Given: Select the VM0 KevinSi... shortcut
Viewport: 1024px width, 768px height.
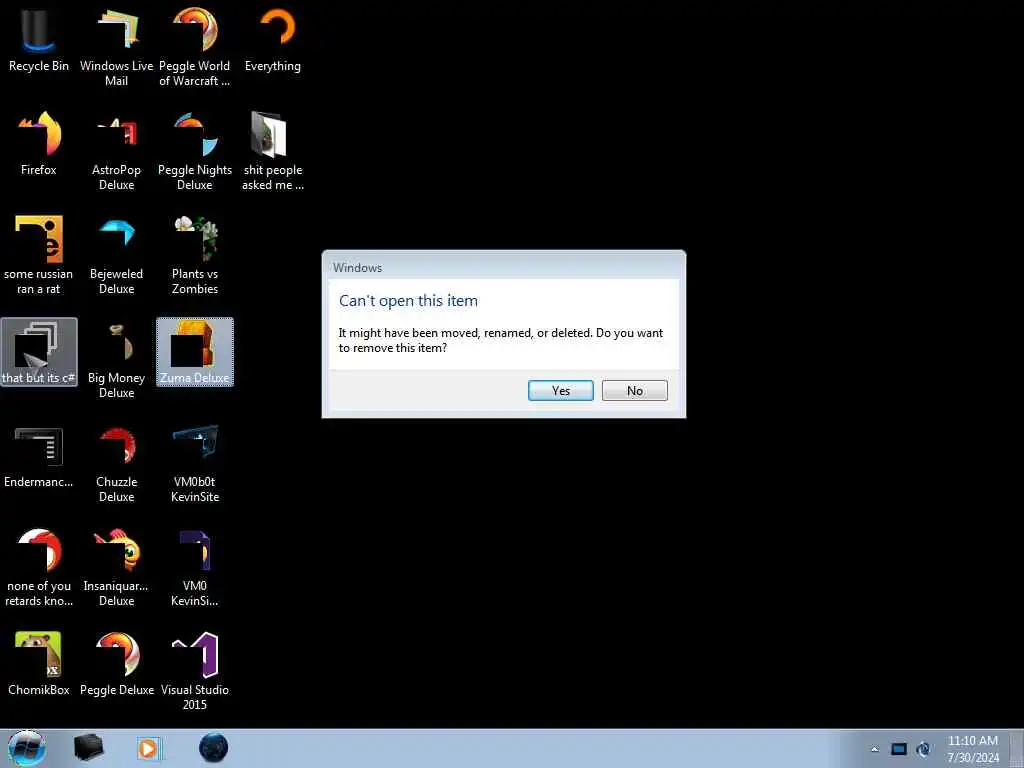Looking at the screenshot, I should [195, 567].
